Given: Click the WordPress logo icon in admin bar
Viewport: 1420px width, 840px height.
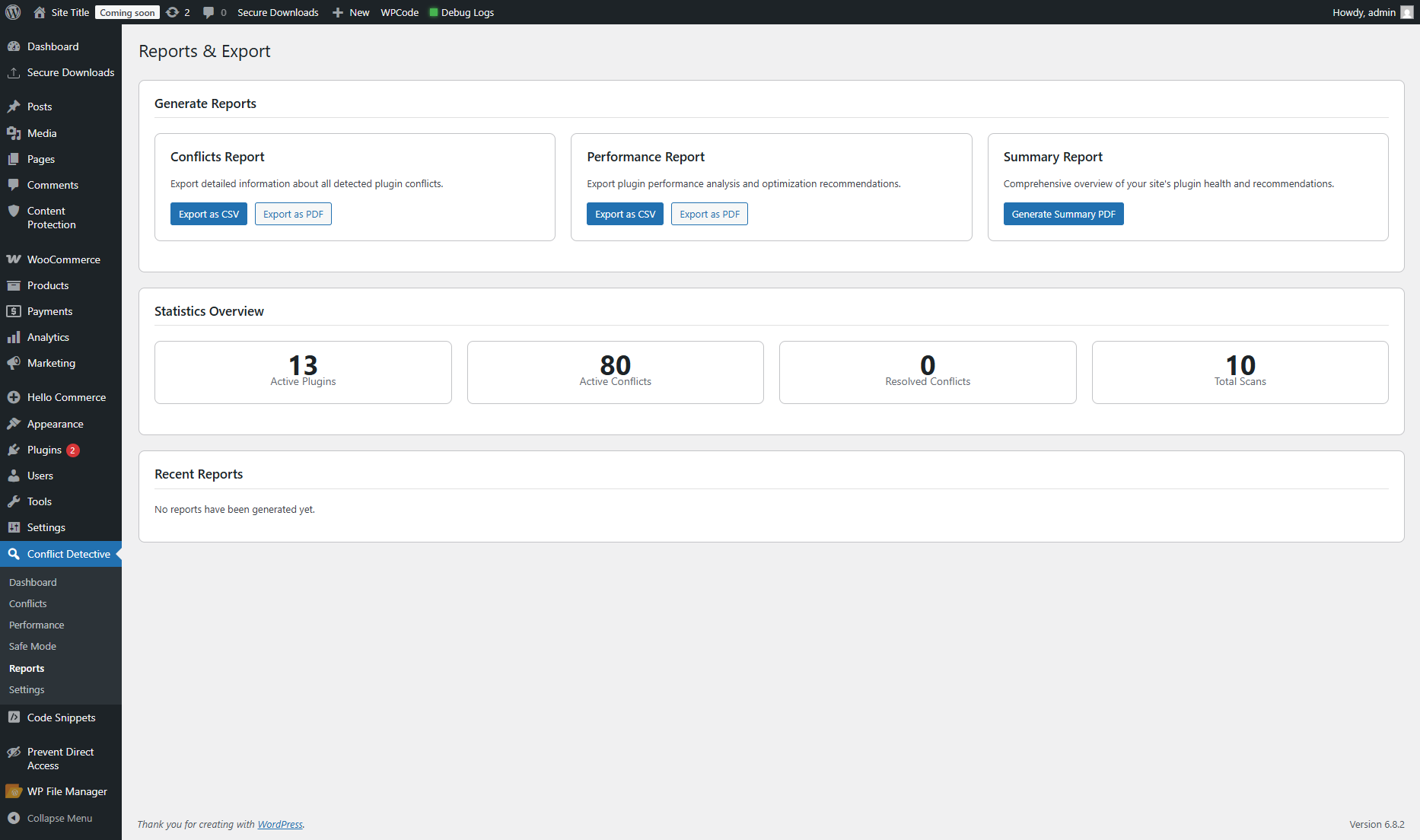Looking at the screenshot, I should pyautogui.click(x=13, y=12).
